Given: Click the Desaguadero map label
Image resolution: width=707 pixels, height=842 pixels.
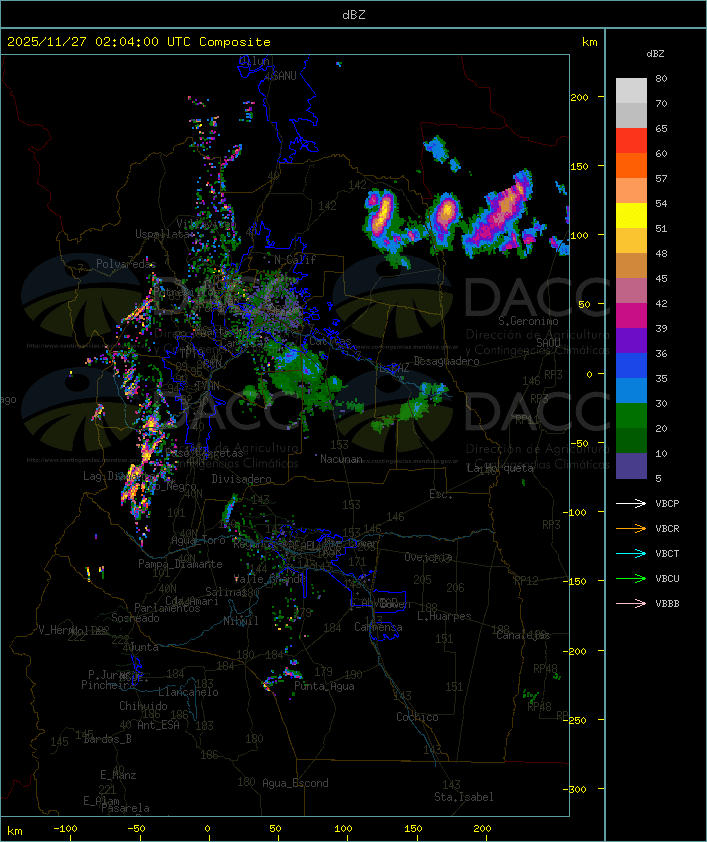Looking at the screenshot, I should (446, 361).
